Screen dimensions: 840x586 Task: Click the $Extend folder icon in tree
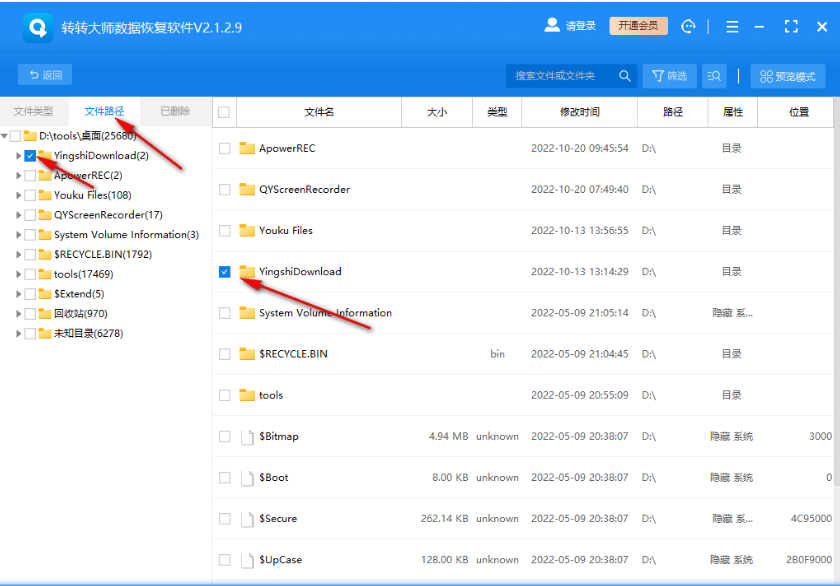45,294
